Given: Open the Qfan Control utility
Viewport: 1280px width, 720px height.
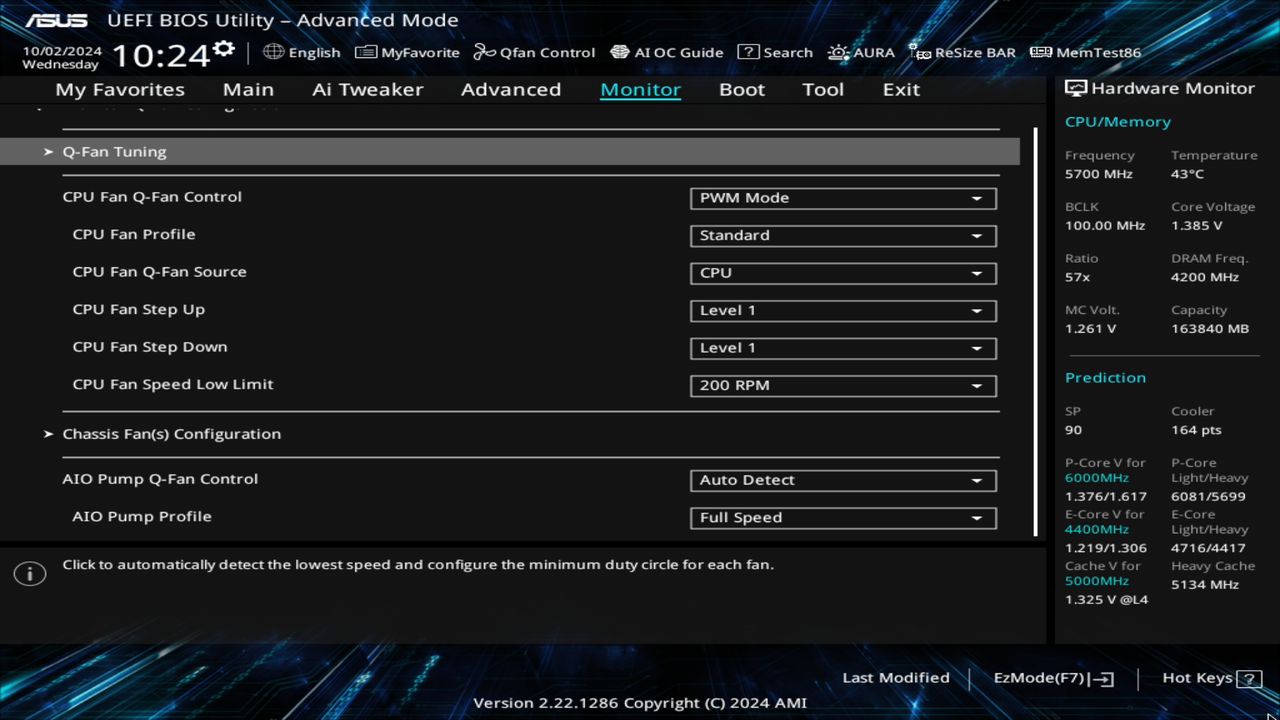Looking at the screenshot, I should coord(534,52).
